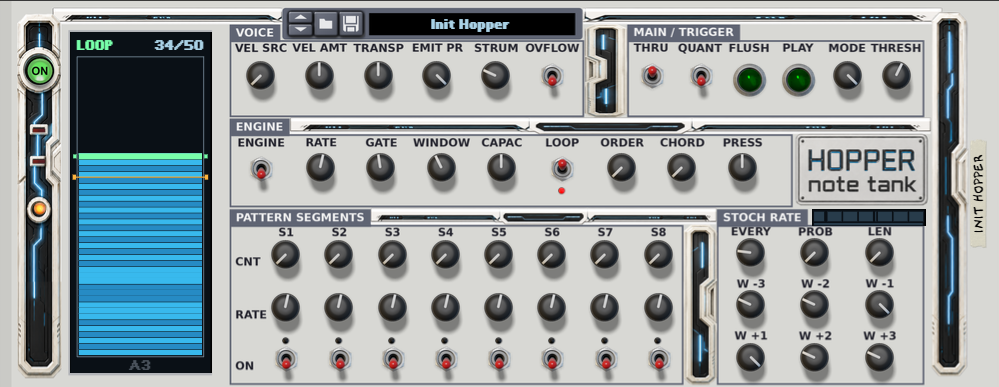The height and width of the screenshot is (387, 999).
Task: Click the EVERY knob
Action: coord(750,252)
